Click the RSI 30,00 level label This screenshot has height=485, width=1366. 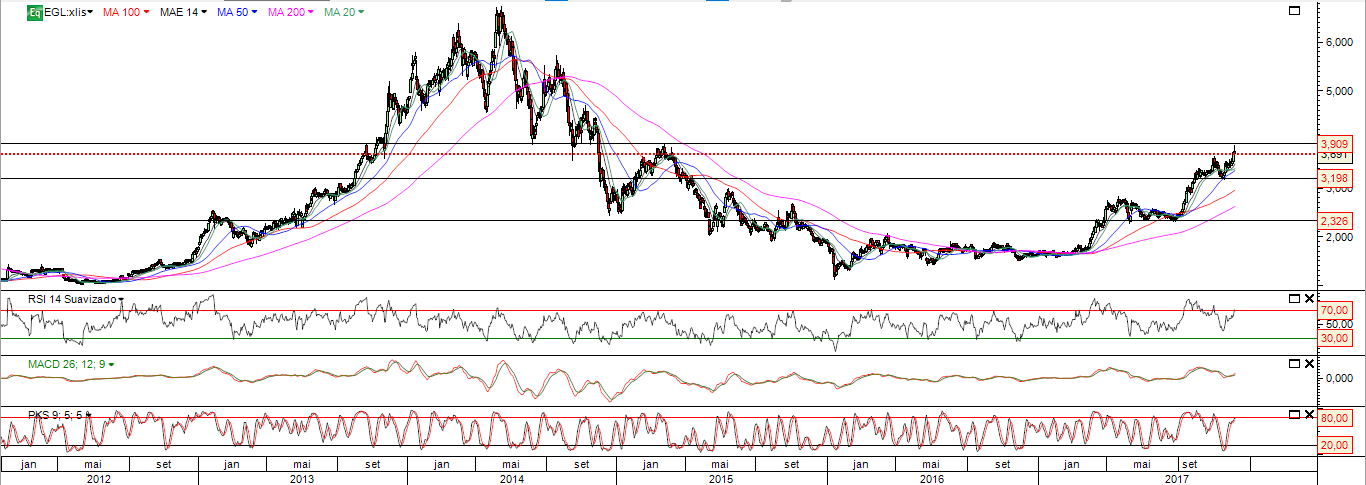click(1334, 339)
